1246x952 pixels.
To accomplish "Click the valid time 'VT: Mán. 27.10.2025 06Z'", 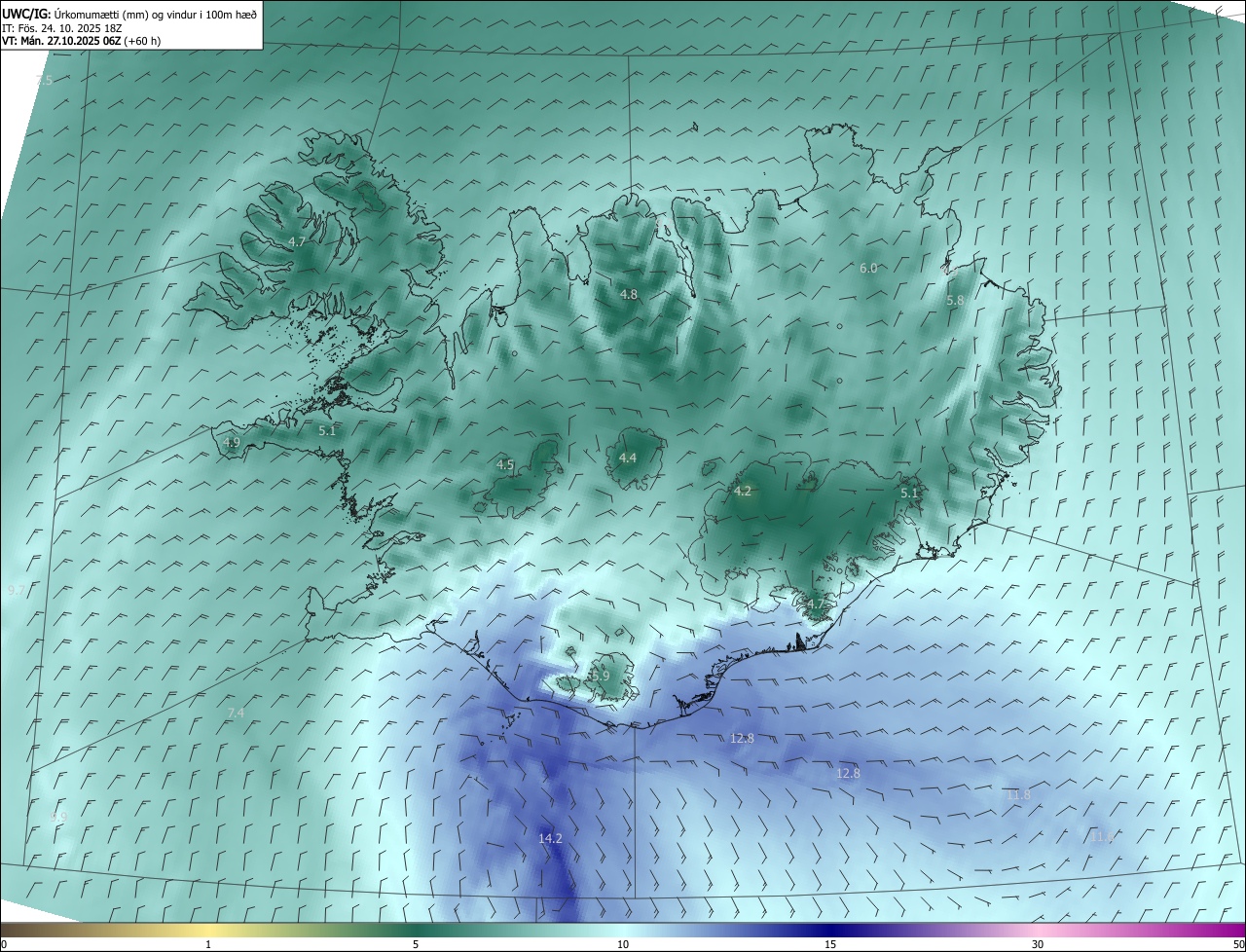I will pyautogui.click(x=61, y=42).
